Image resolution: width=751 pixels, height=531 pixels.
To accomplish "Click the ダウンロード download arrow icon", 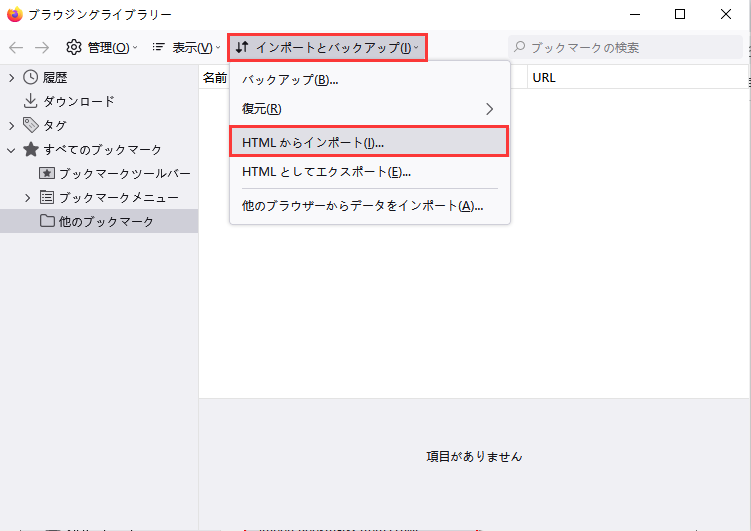I will 30,101.
